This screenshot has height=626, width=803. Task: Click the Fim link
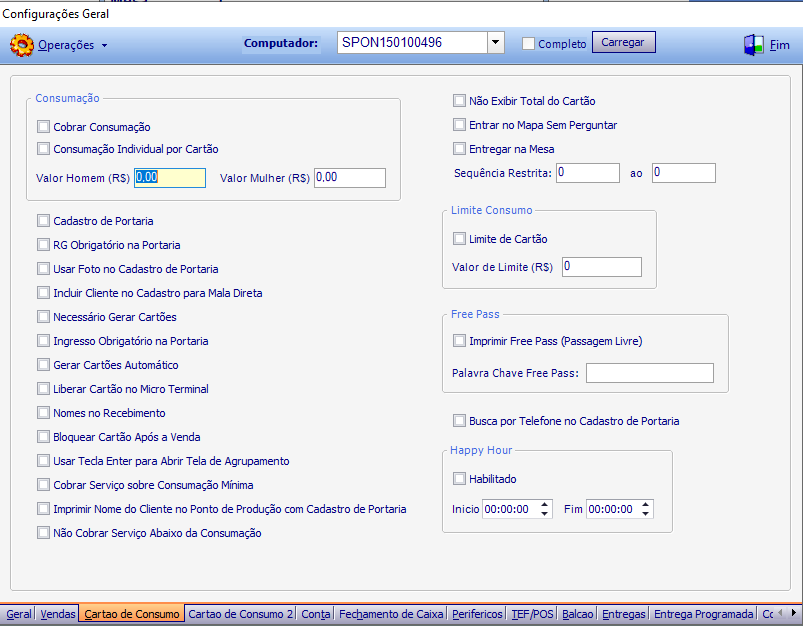[x=779, y=45]
